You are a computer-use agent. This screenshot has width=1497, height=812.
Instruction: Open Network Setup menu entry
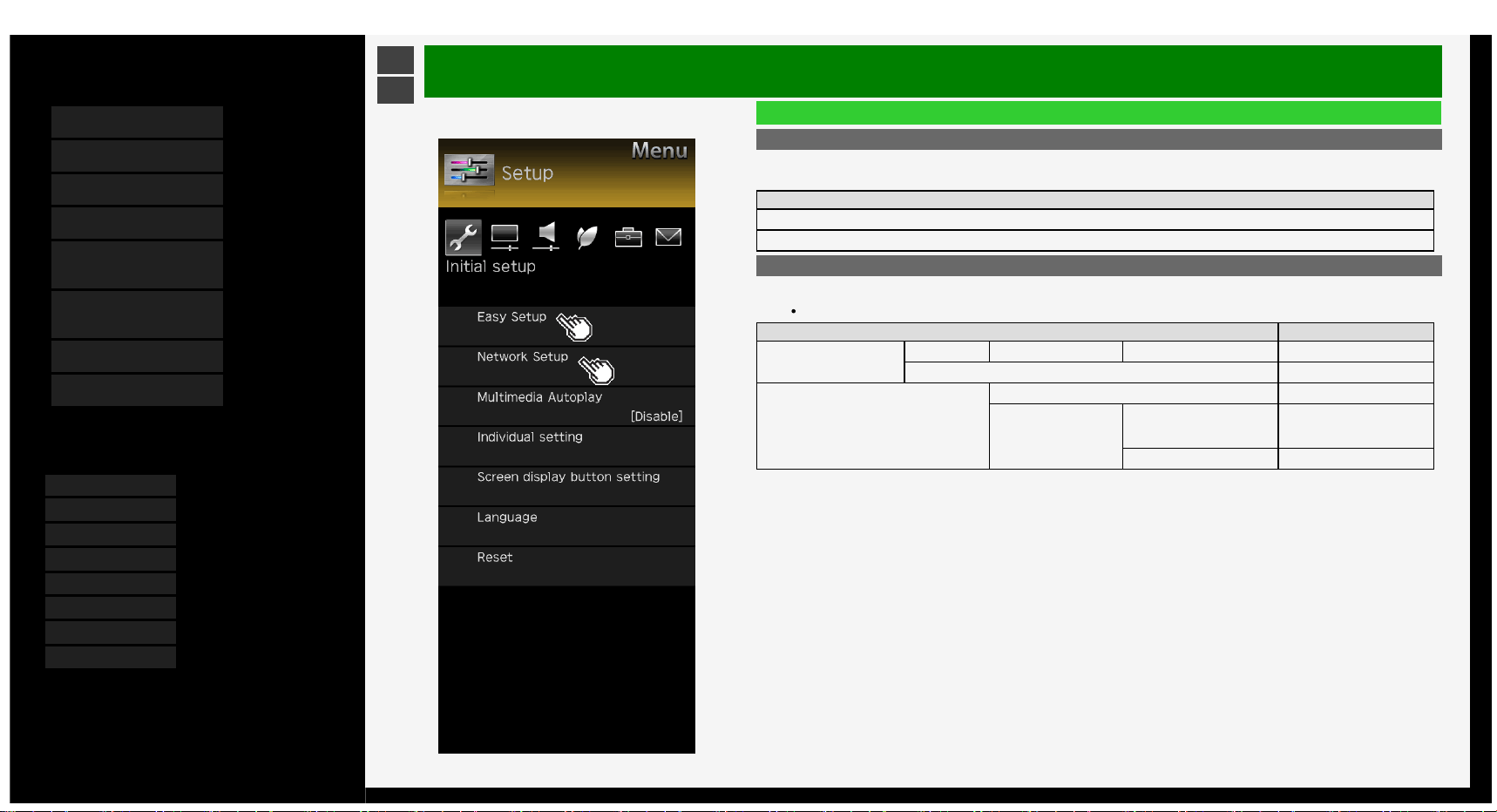(566, 366)
